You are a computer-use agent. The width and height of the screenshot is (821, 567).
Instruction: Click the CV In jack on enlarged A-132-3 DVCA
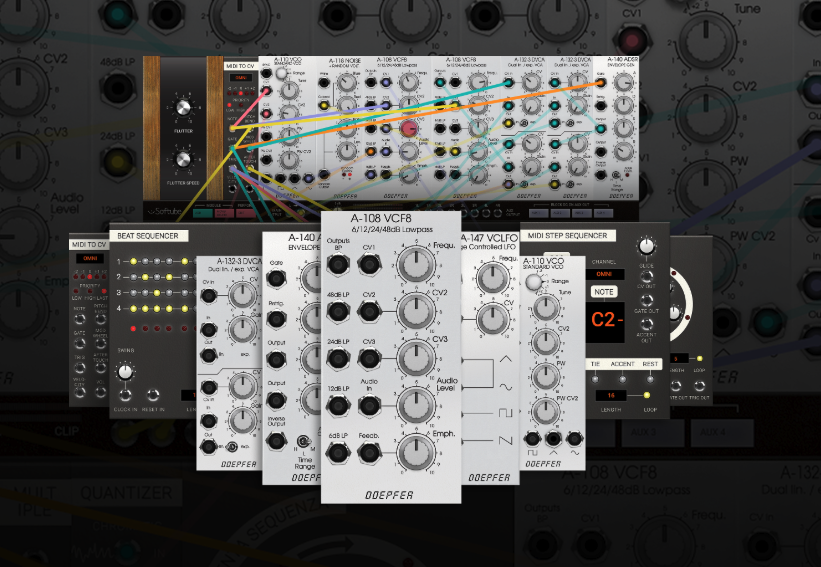pyautogui.click(x=209, y=296)
